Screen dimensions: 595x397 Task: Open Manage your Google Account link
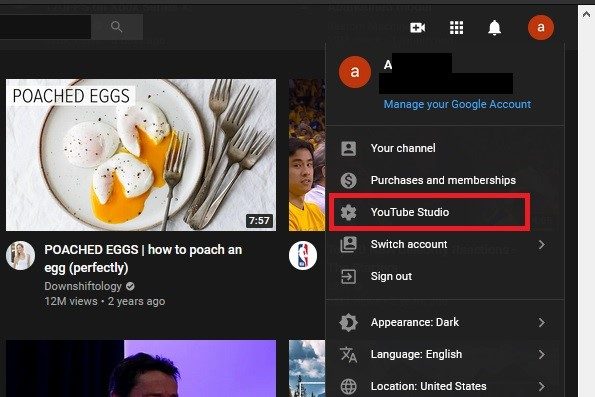457,104
